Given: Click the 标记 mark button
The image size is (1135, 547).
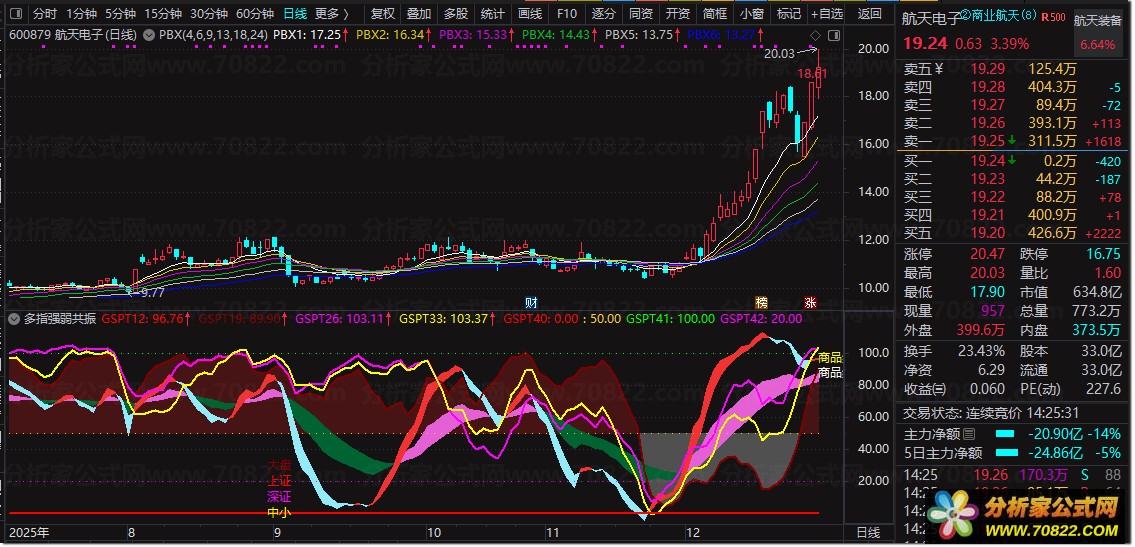Looking at the screenshot, I should pyautogui.click(x=788, y=13).
